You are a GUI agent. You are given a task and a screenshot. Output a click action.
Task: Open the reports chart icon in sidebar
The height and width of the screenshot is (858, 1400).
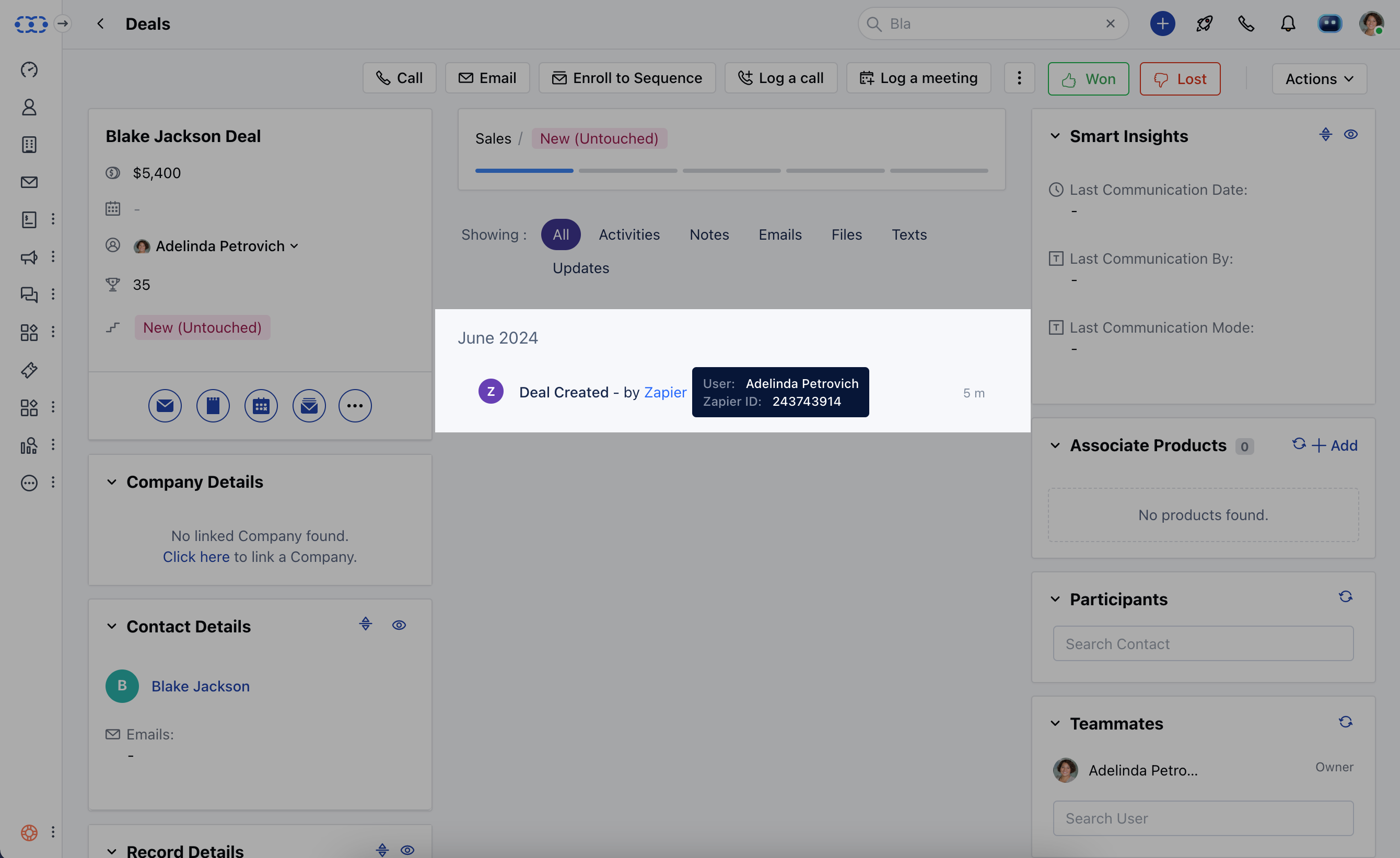[29, 445]
